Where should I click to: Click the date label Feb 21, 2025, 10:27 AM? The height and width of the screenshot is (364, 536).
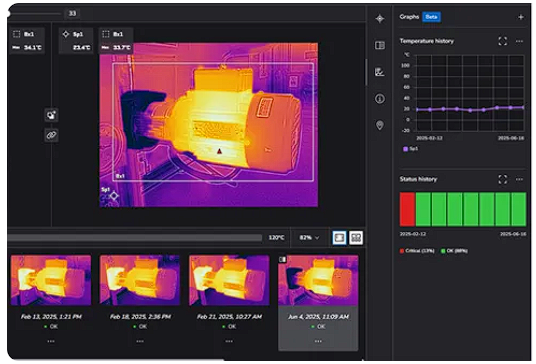[229, 317]
